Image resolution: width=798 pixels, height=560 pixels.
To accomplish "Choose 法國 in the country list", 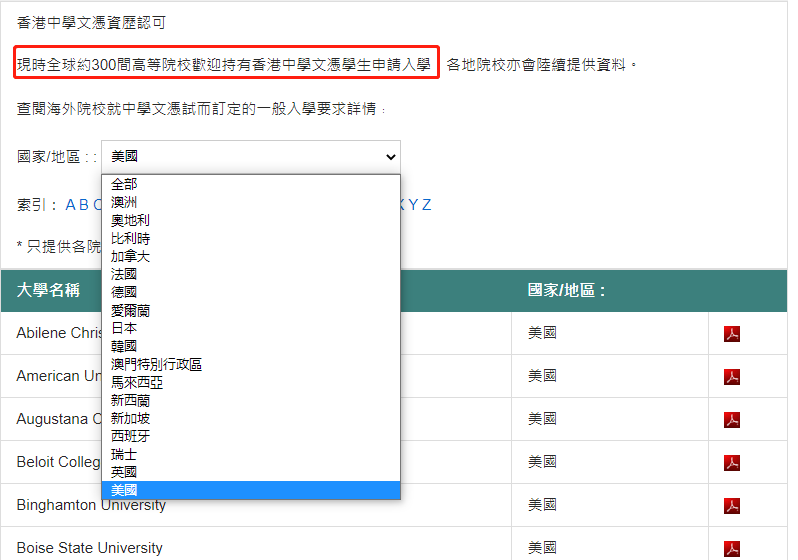I will point(251,274).
